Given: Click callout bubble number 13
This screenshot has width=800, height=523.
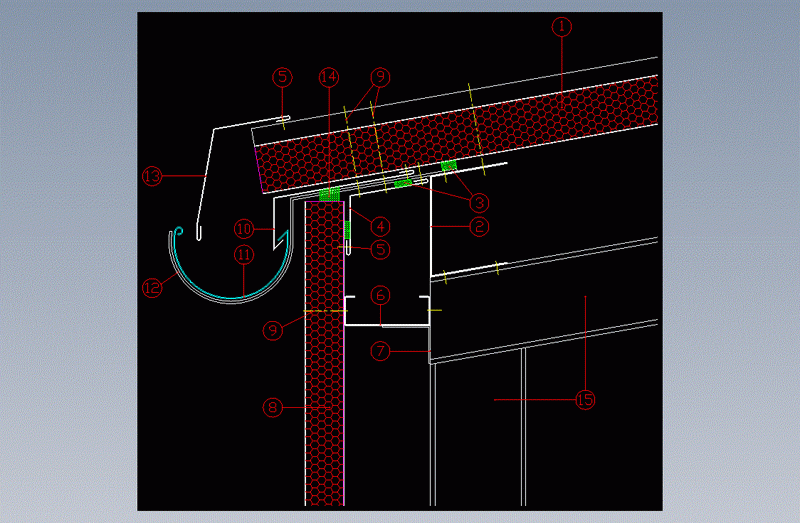Looking at the screenshot, I should [x=152, y=176].
